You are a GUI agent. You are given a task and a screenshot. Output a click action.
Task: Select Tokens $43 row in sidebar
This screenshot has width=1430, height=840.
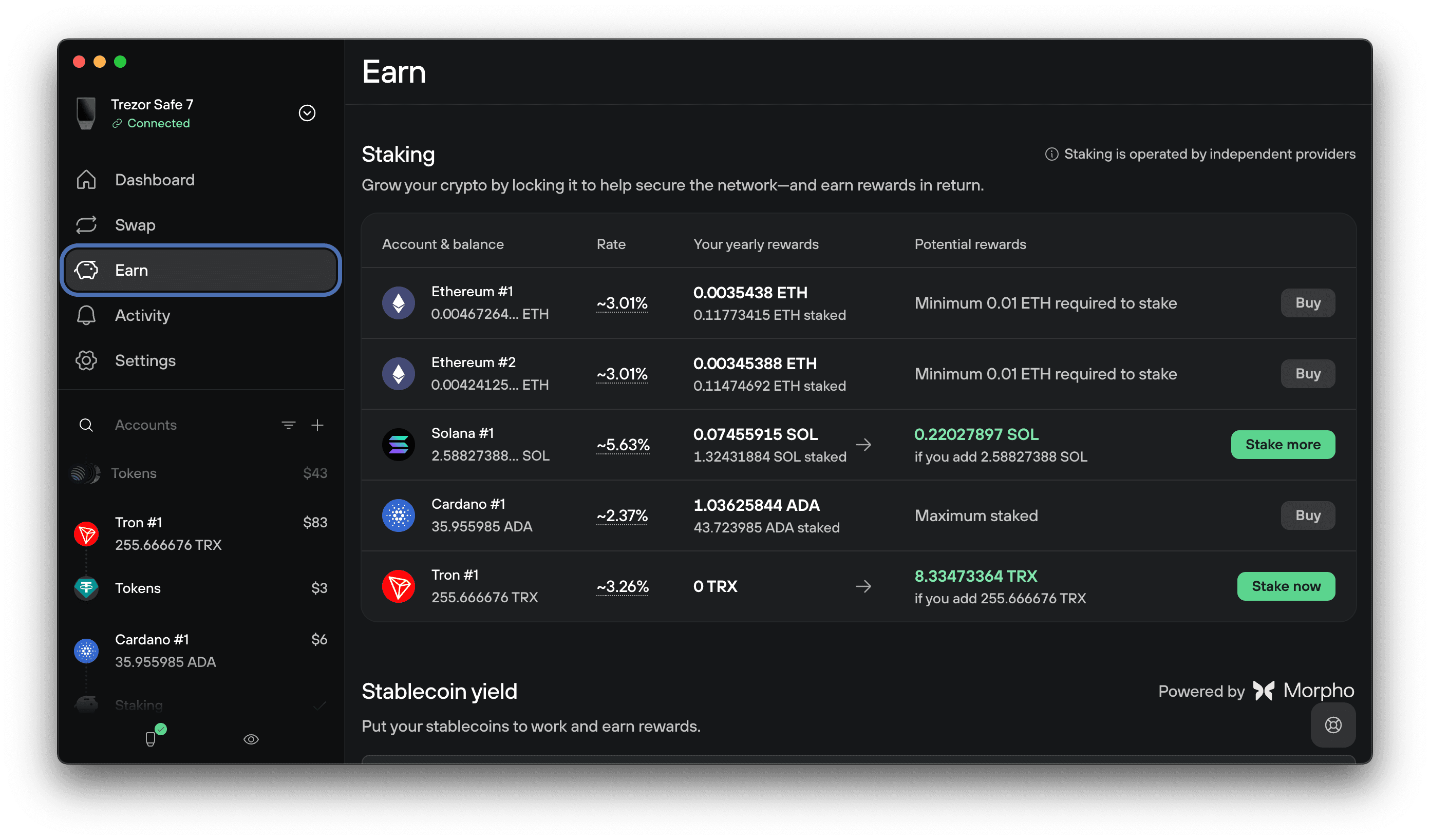pos(201,473)
